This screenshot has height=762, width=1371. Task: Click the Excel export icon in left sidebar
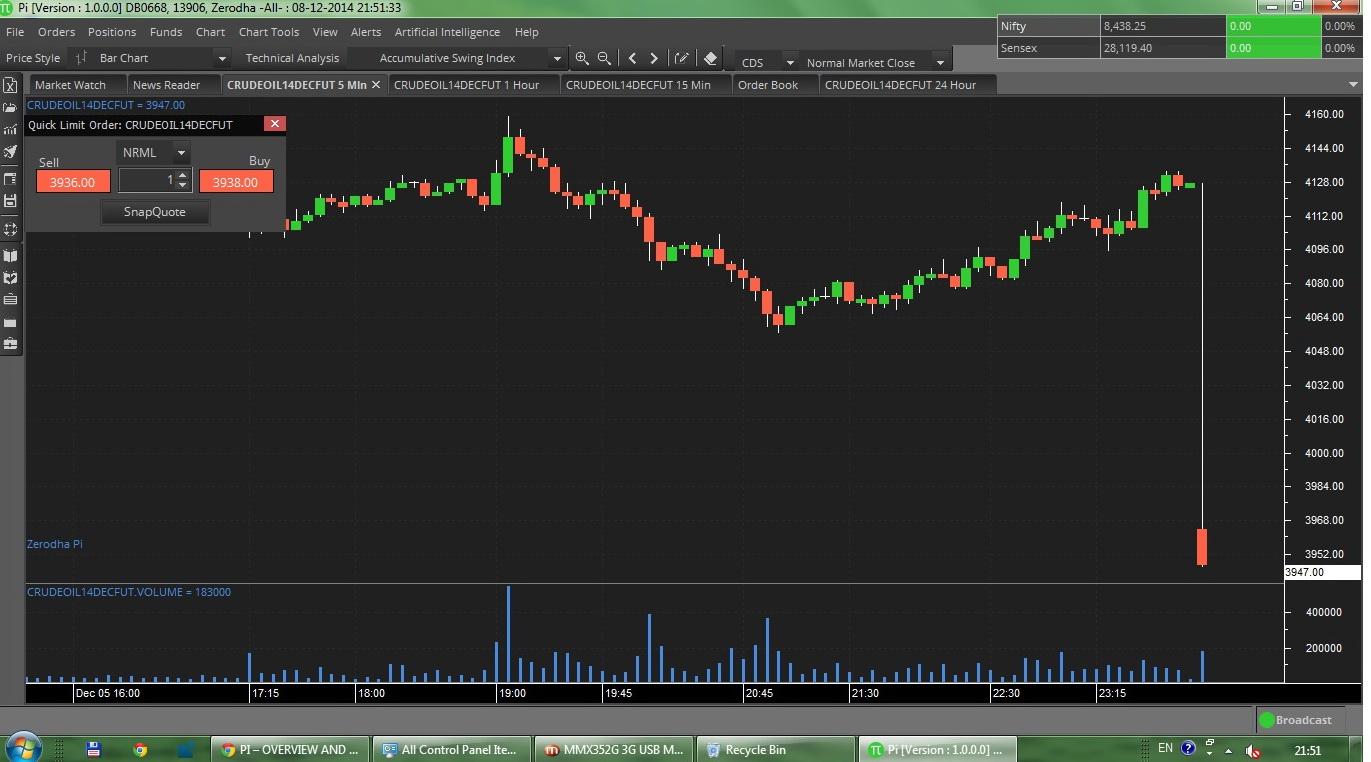tap(10, 85)
